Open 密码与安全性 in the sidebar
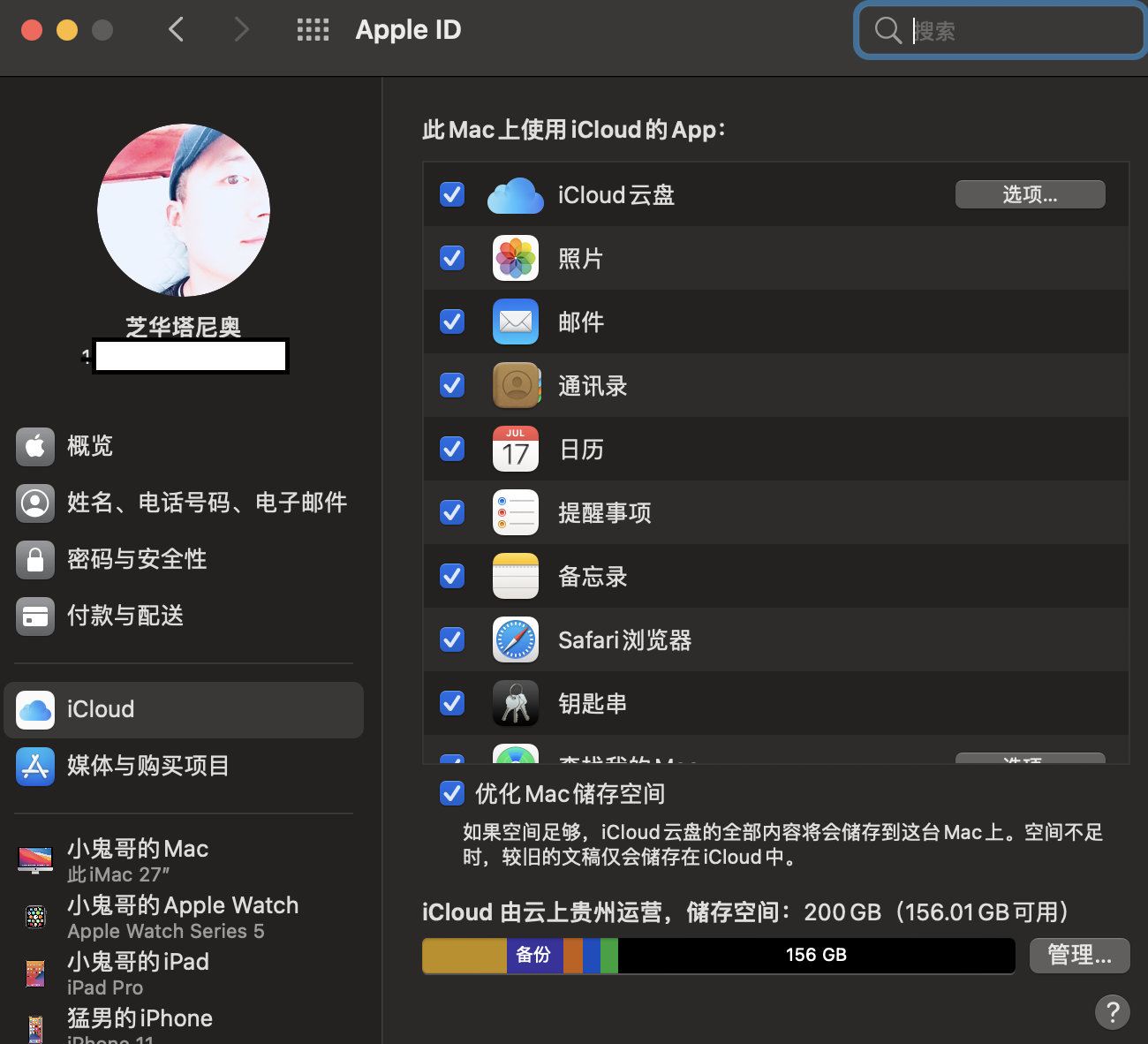This screenshot has width=1148, height=1044. 137,559
